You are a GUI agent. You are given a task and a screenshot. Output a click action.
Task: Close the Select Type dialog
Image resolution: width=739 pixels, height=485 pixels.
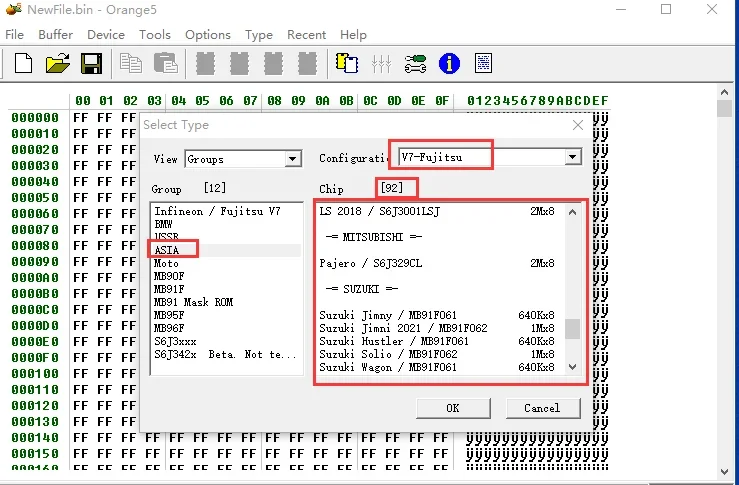point(578,125)
